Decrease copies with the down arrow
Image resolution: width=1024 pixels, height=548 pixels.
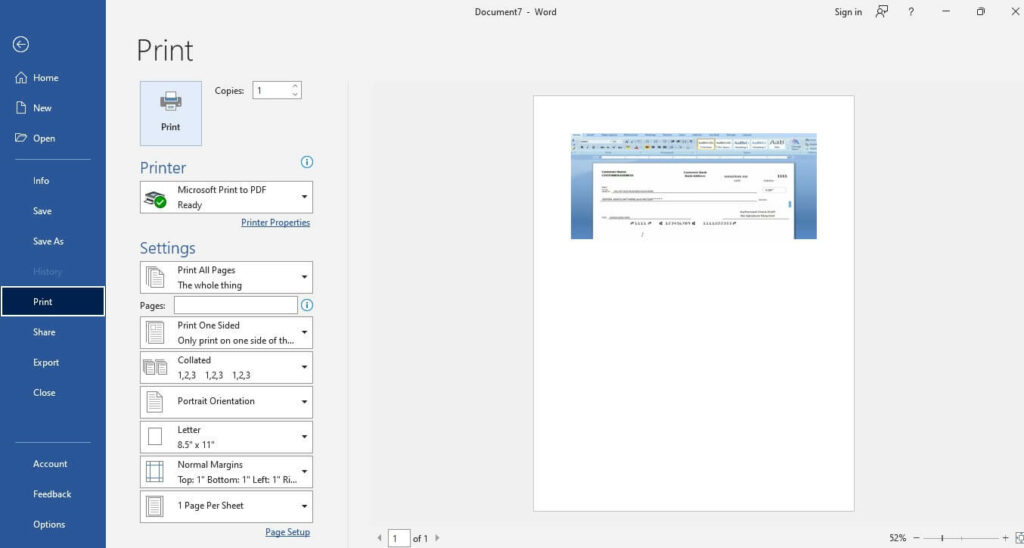[x=295, y=95]
